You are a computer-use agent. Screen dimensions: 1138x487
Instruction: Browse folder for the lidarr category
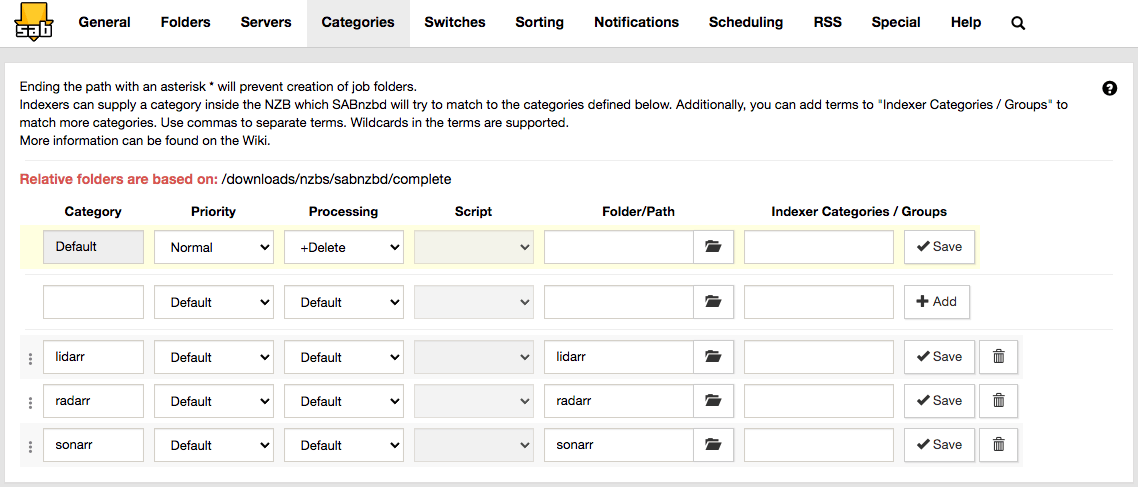713,357
